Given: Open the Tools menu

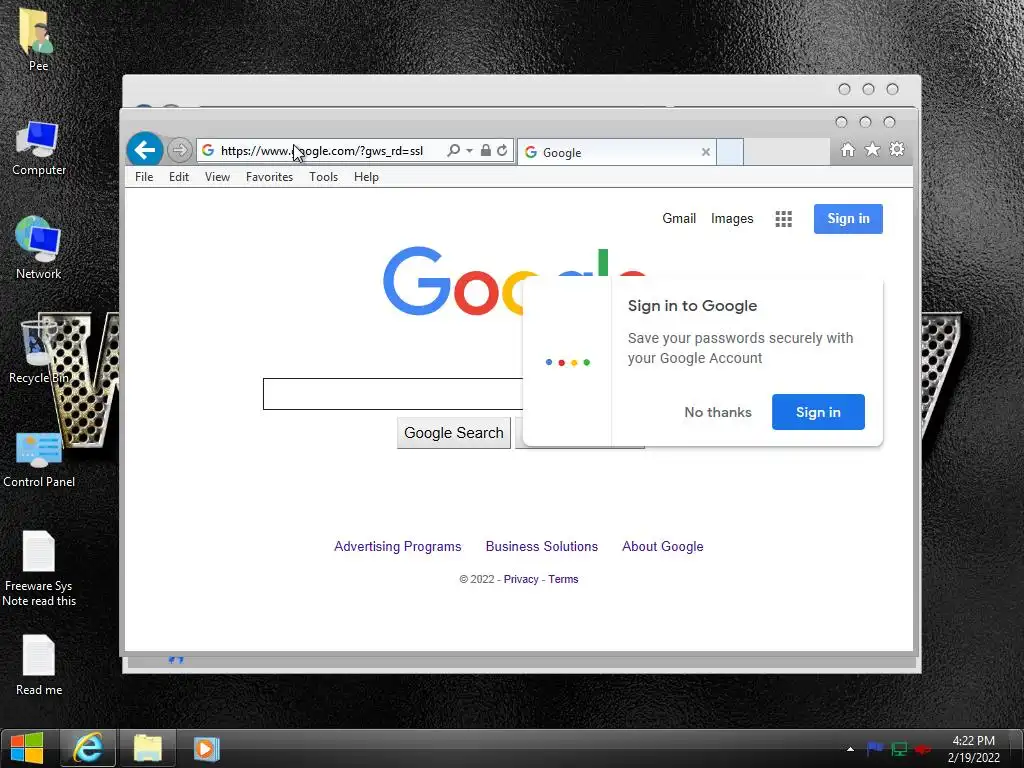Looking at the screenshot, I should (x=323, y=177).
